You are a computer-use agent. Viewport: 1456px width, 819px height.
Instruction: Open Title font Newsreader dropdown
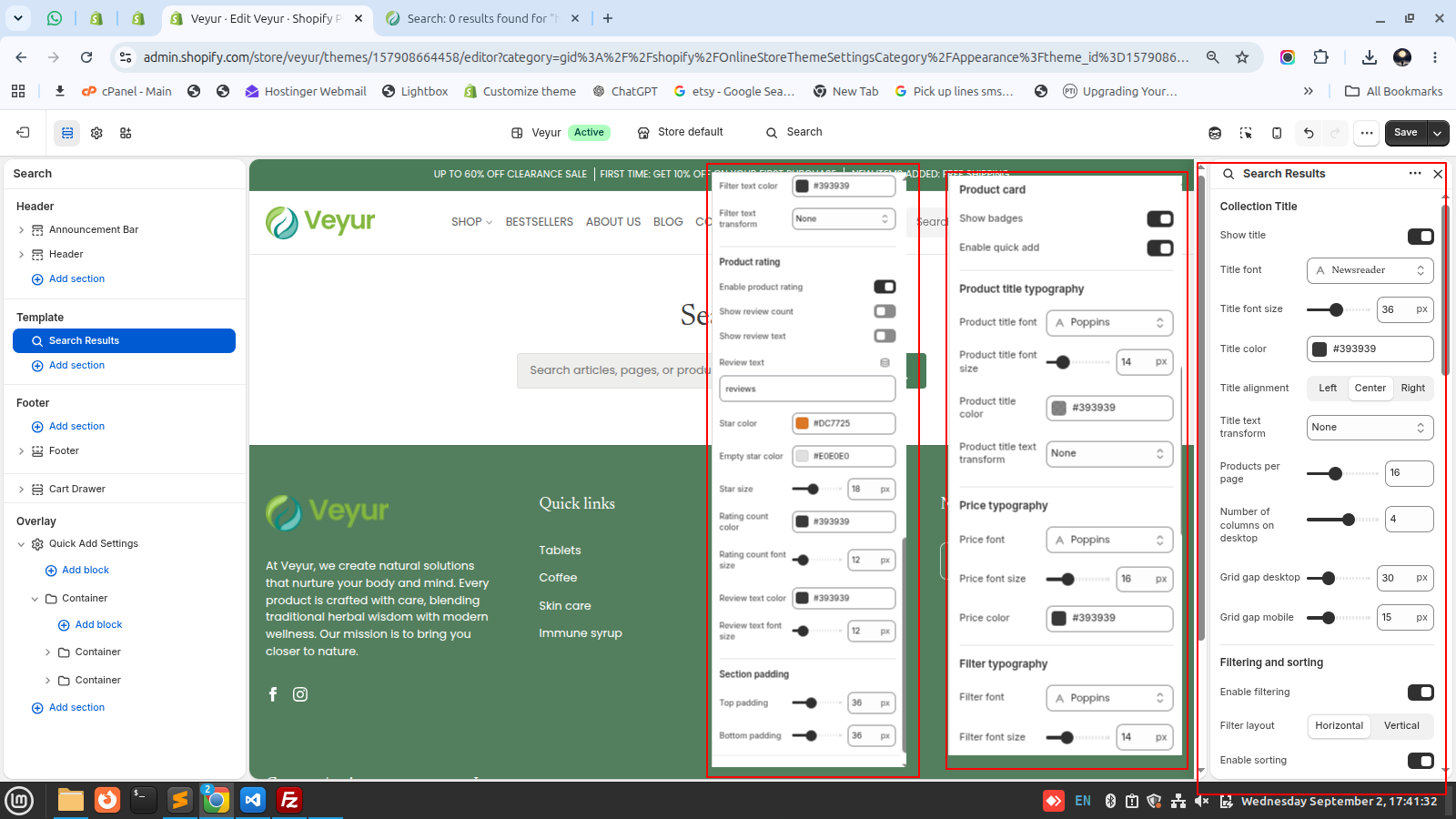pos(1370,270)
